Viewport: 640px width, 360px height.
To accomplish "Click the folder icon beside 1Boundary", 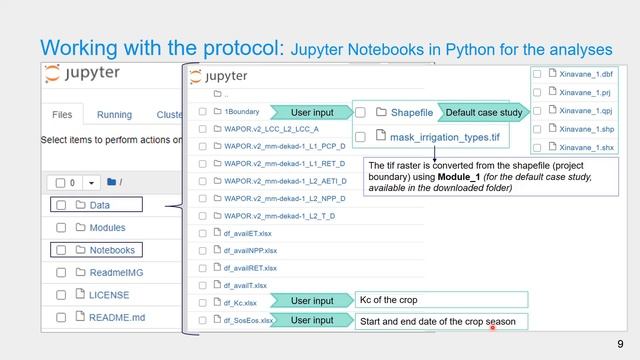I will tap(218, 111).
